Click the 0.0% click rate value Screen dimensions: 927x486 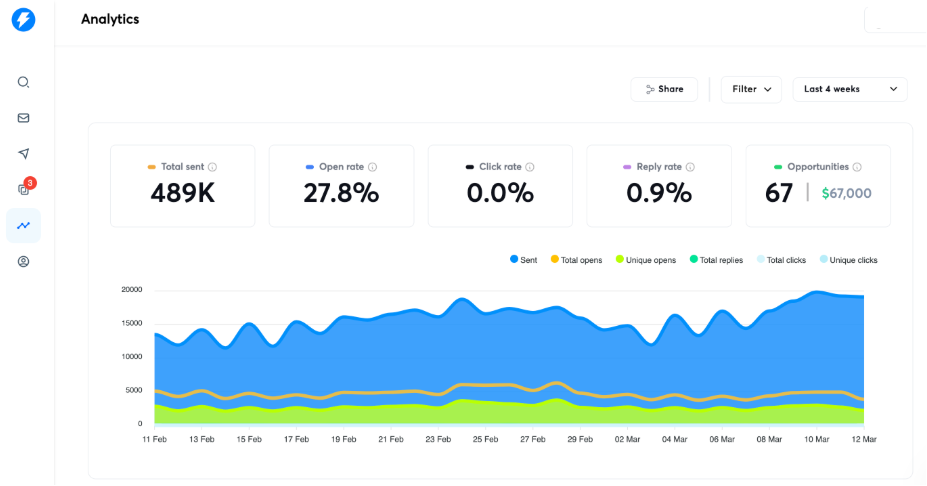click(500, 193)
